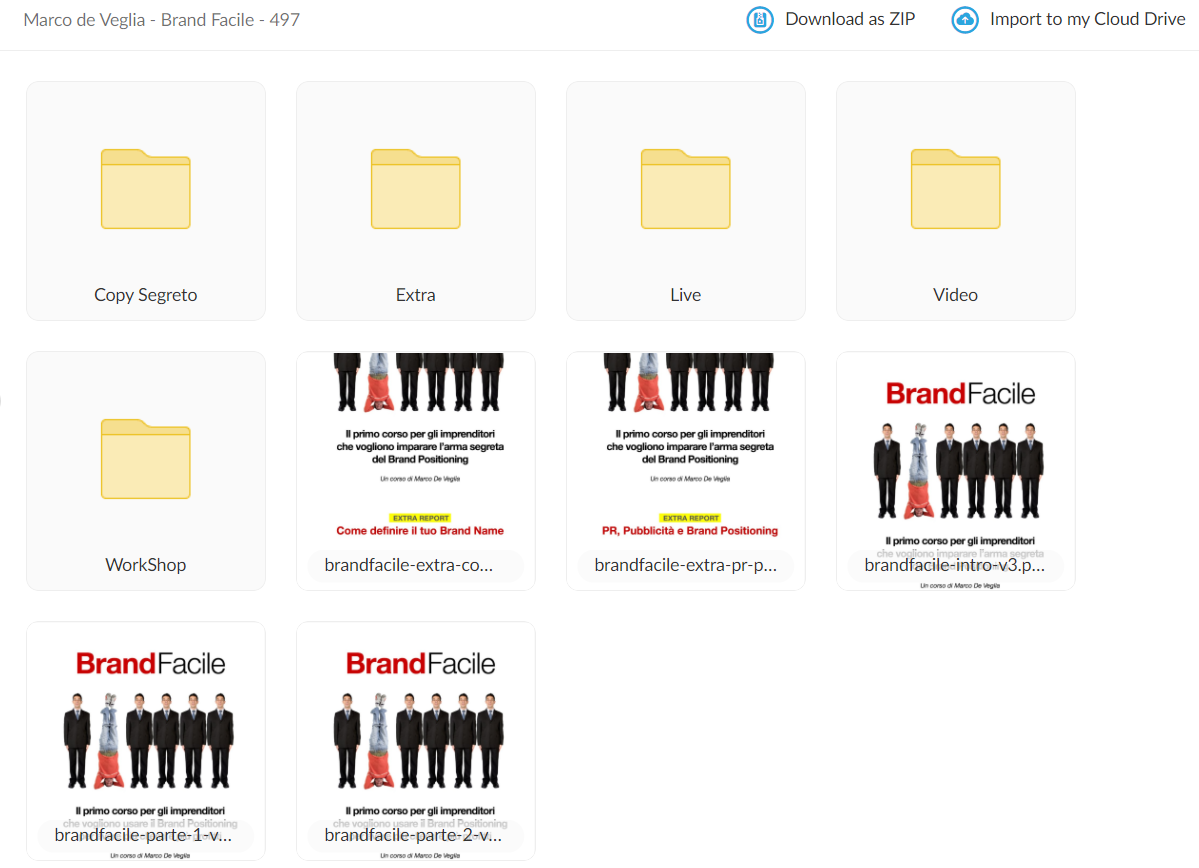Open the WorkShop folder icon
Screen dimensions: 1199x868
(x=145, y=459)
